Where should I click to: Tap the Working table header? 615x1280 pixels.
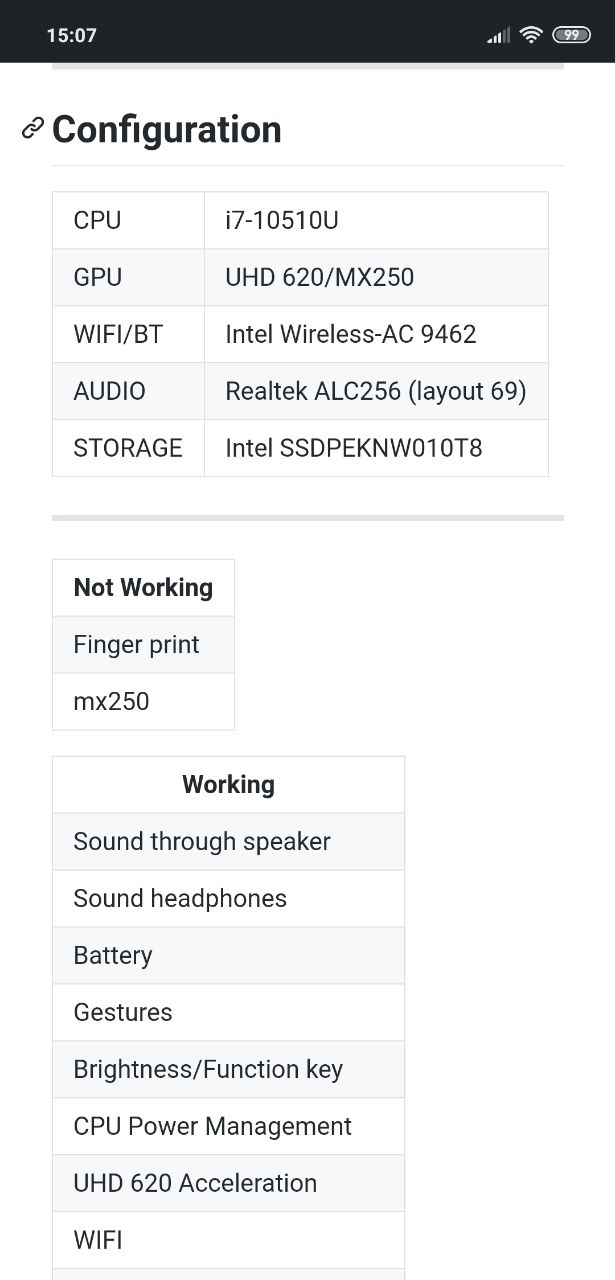click(228, 784)
